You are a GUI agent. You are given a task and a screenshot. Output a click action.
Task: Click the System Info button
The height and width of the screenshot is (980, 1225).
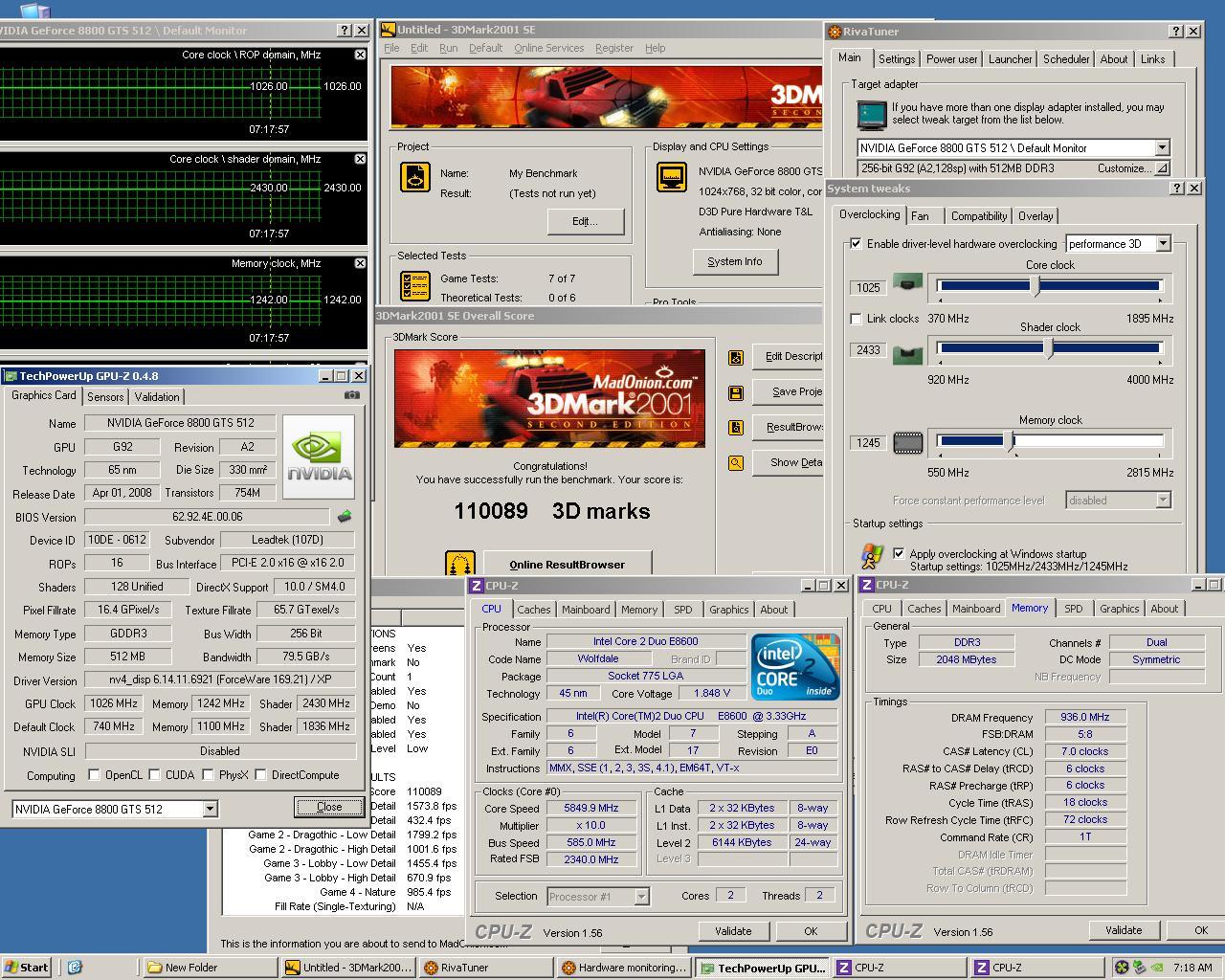click(x=734, y=261)
